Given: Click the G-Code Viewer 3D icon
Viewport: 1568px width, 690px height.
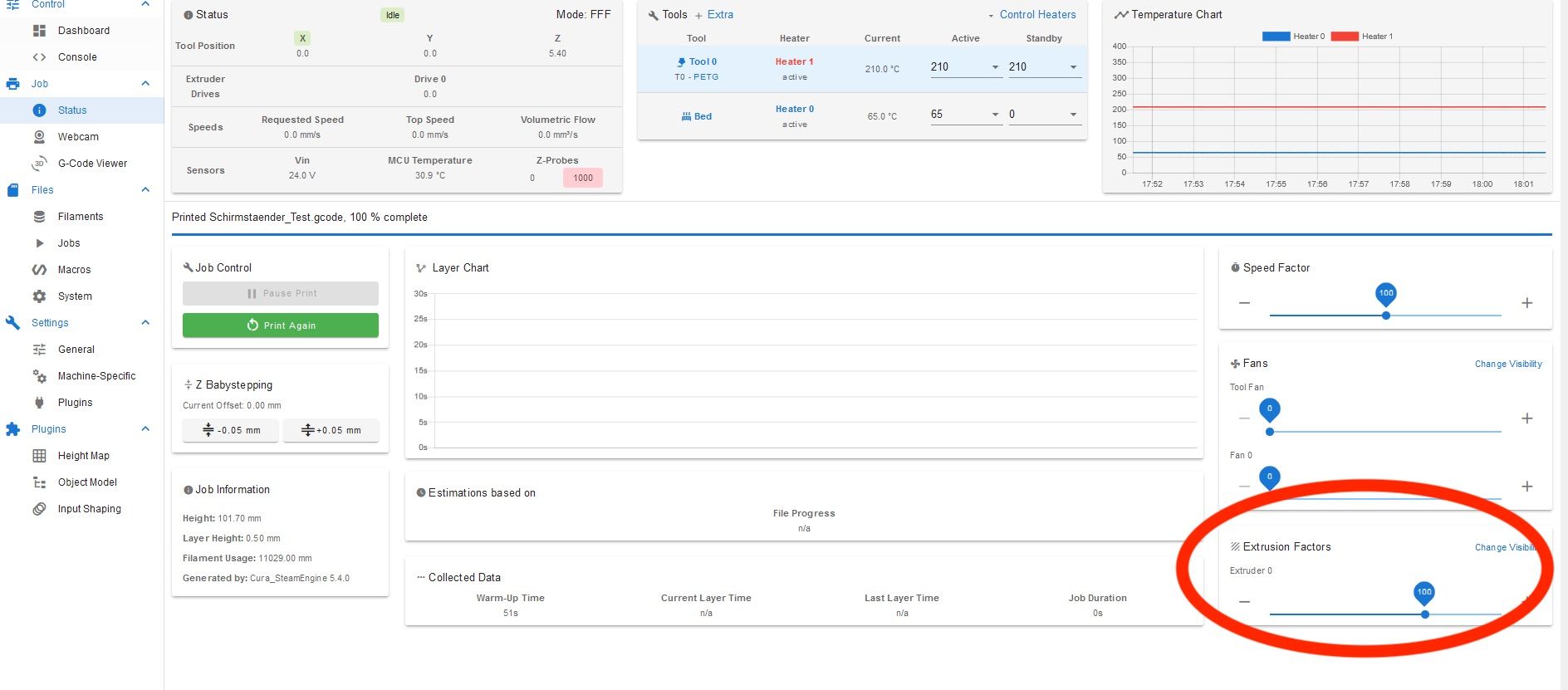Looking at the screenshot, I should (x=39, y=164).
